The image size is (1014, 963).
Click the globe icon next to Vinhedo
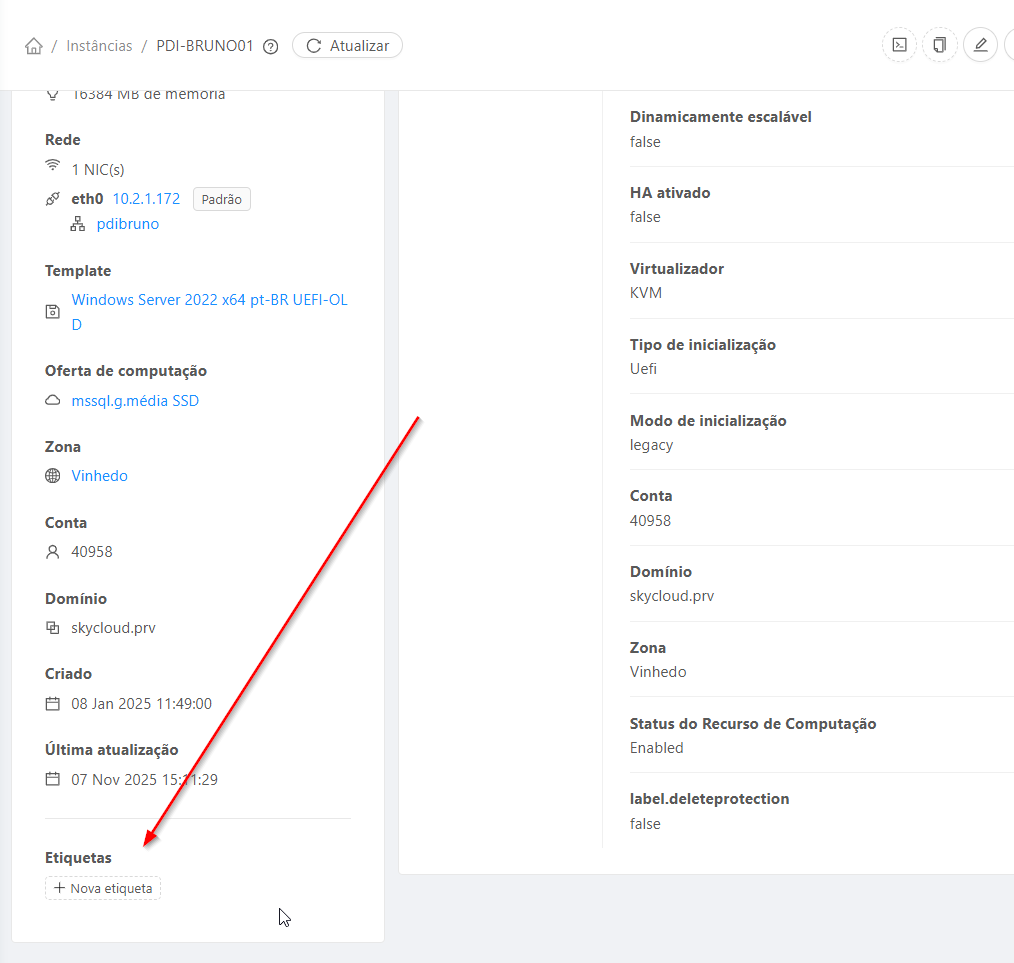point(53,476)
